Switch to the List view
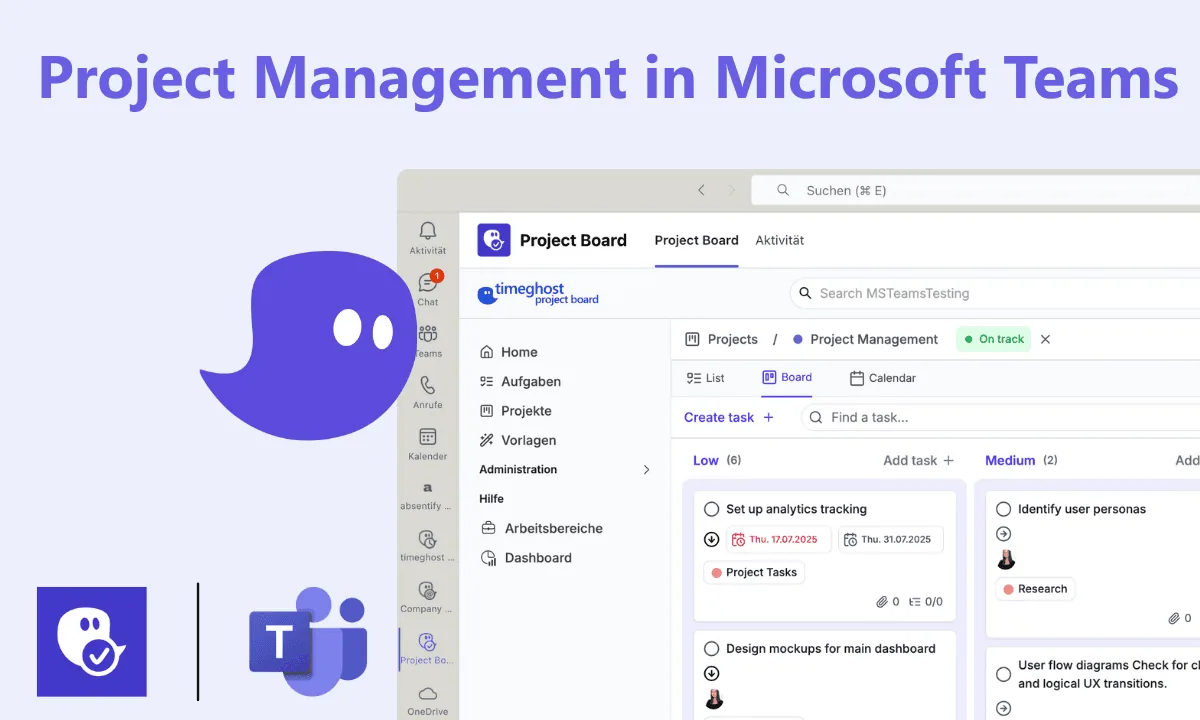This screenshot has width=1200, height=720. [706, 378]
